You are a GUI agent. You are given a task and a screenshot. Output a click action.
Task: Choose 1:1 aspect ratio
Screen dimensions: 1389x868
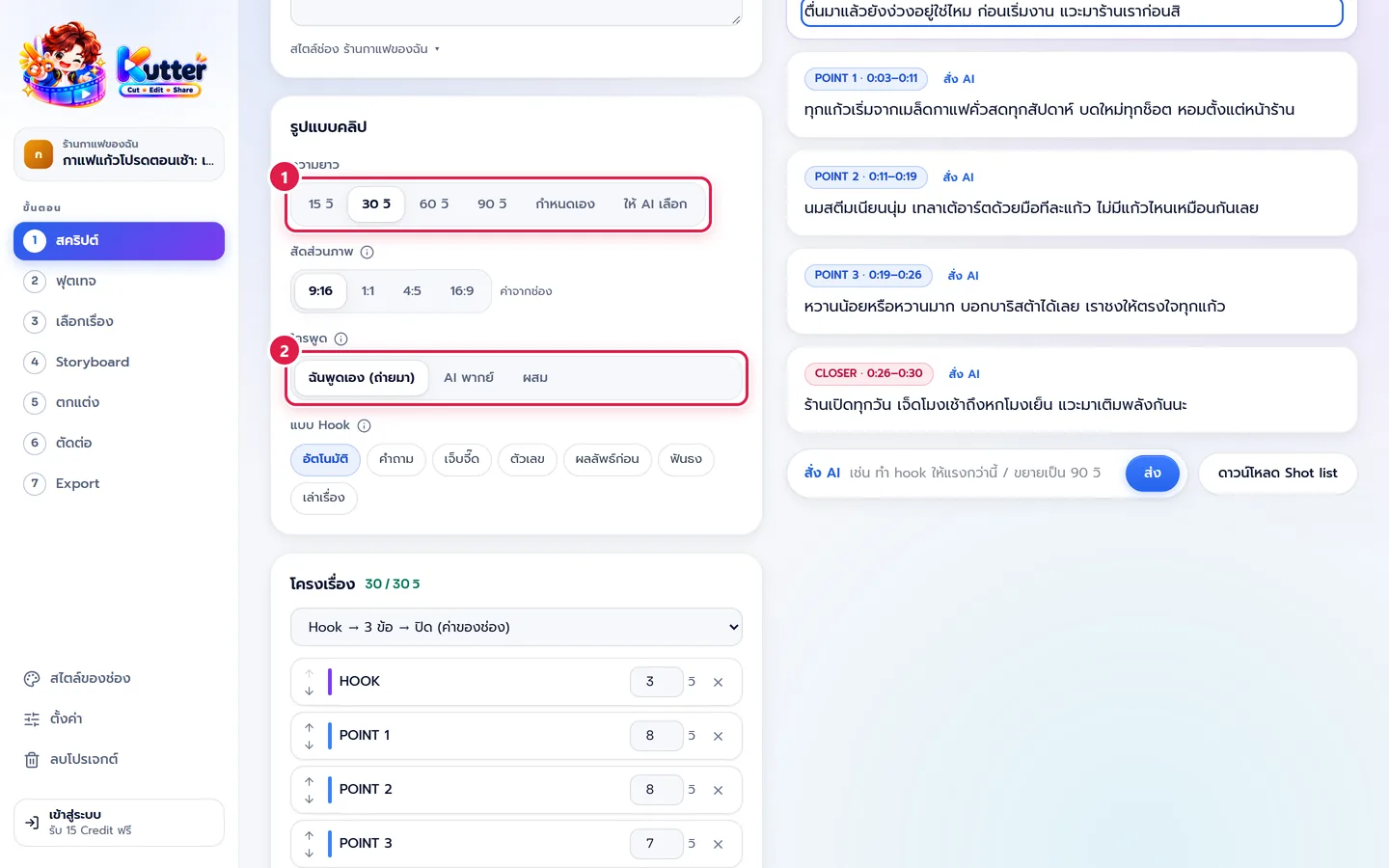(368, 290)
